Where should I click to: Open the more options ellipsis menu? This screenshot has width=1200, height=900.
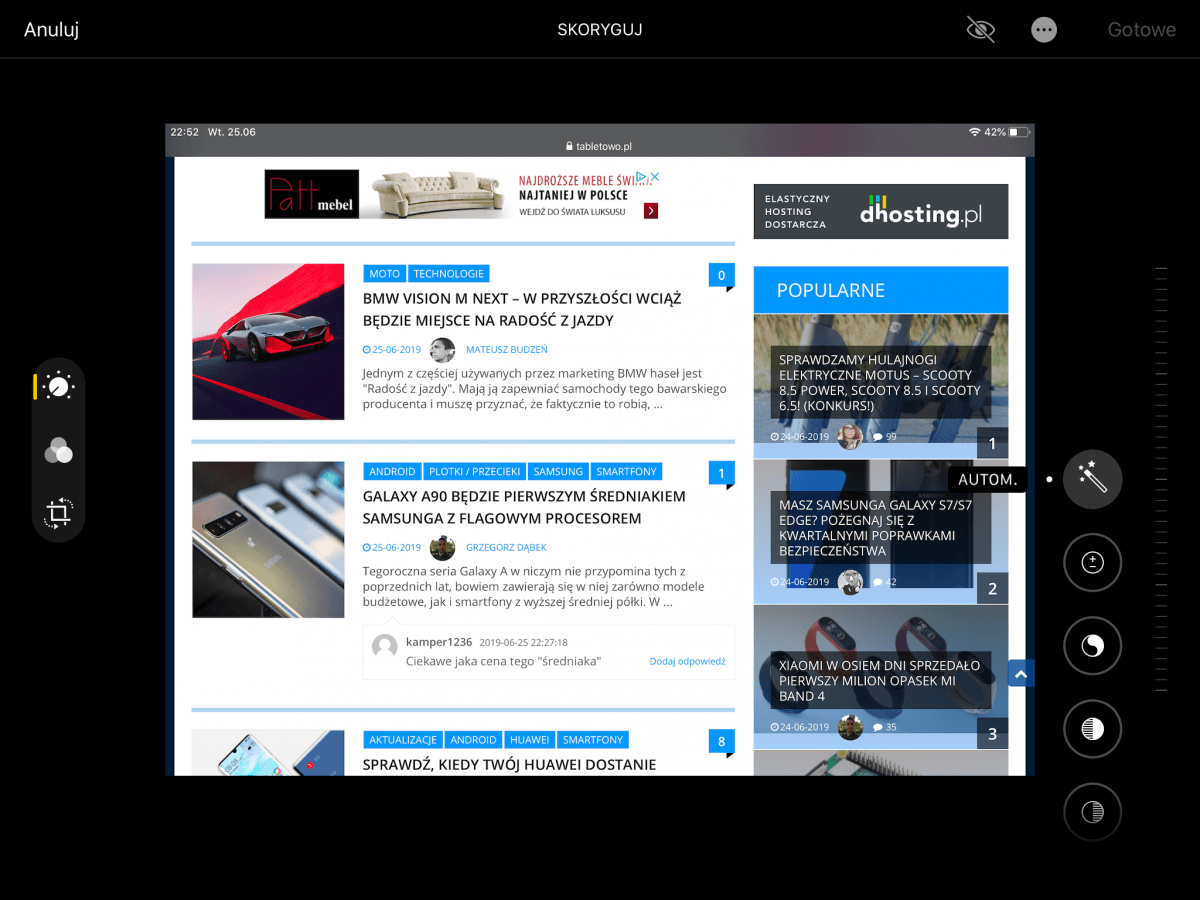pyautogui.click(x=1044, y=29)
